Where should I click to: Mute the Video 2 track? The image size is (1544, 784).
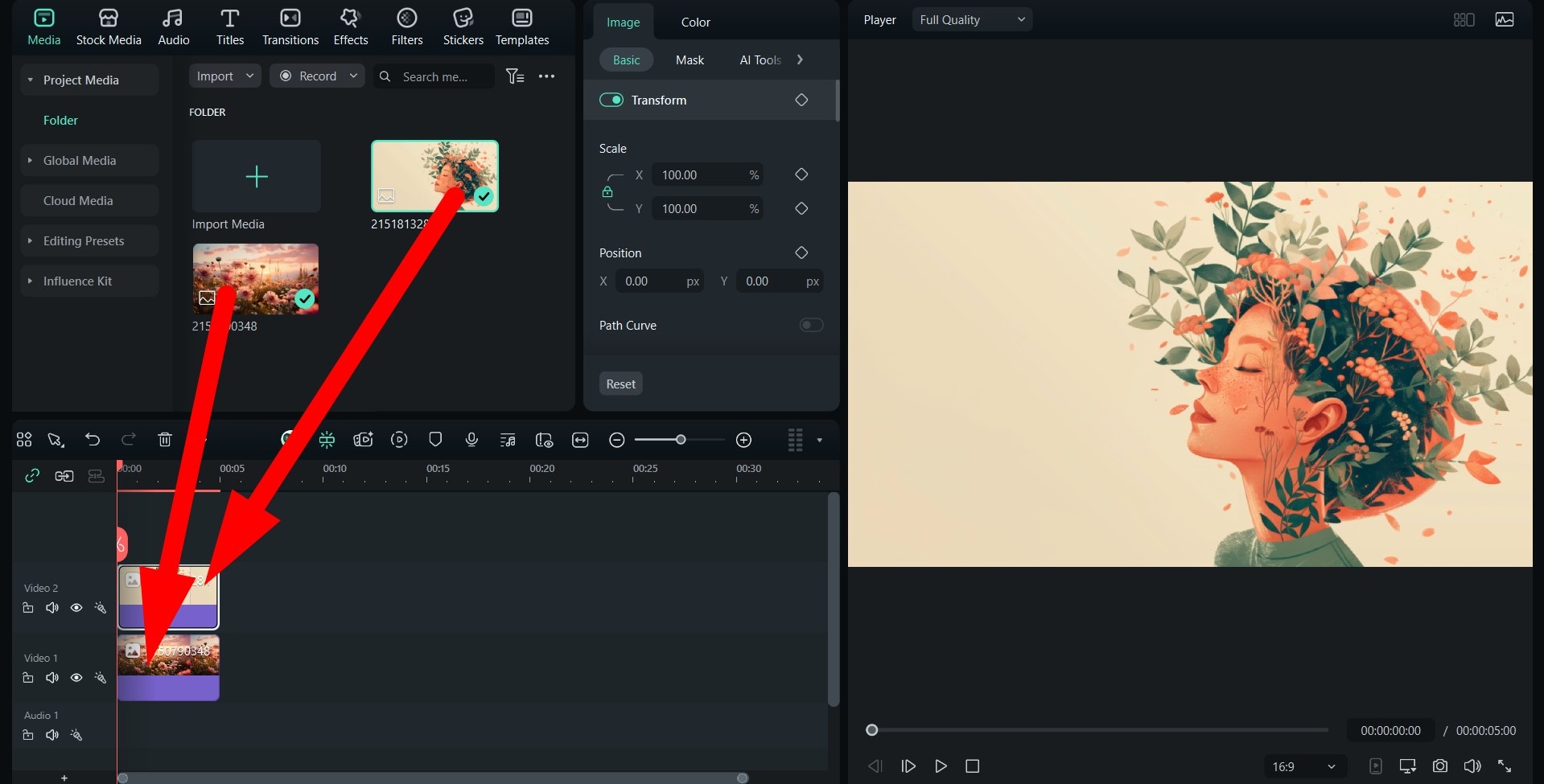pos(52,608)
